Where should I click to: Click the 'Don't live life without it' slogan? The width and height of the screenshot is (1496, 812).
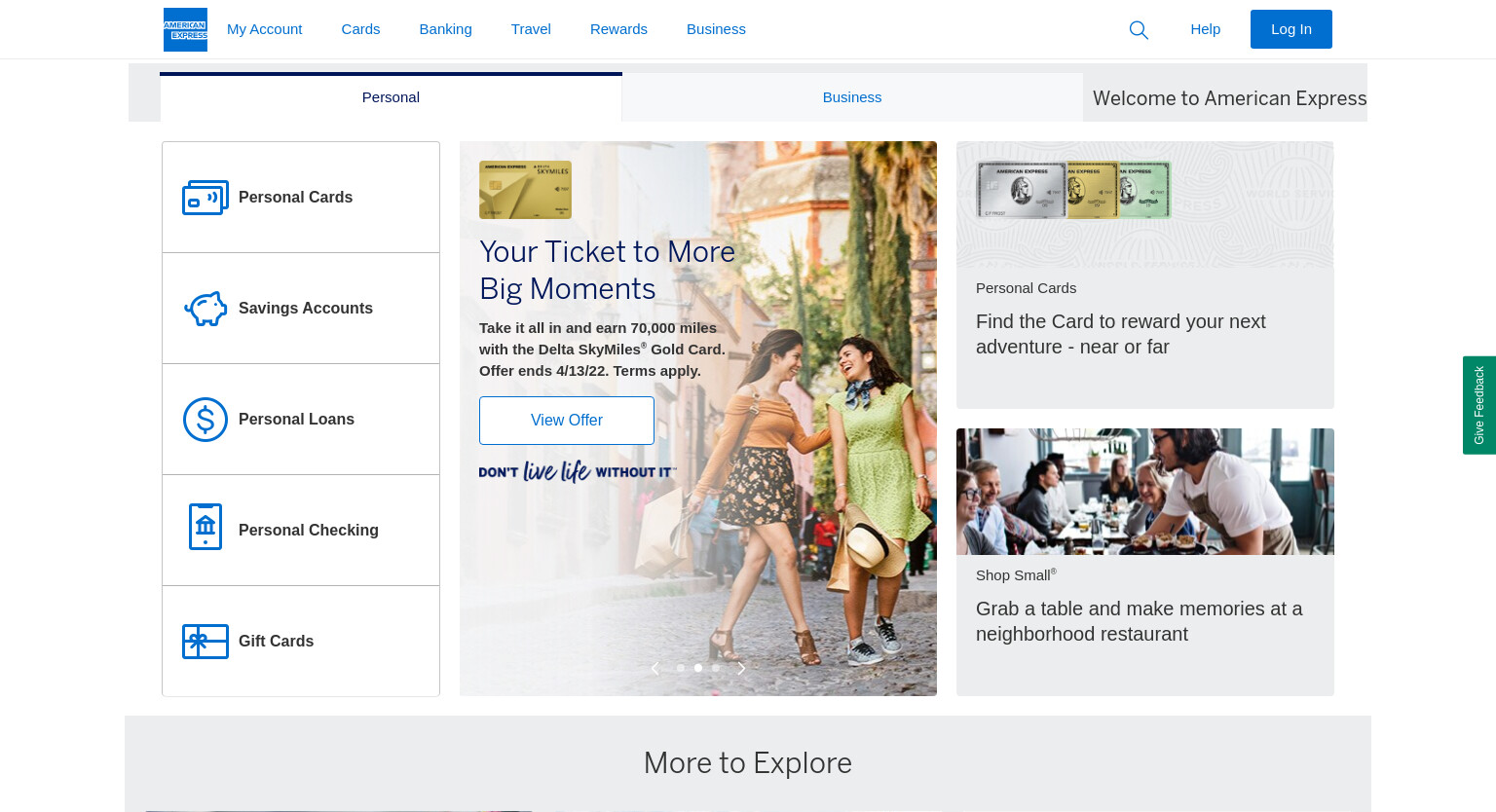pos(578,472)
